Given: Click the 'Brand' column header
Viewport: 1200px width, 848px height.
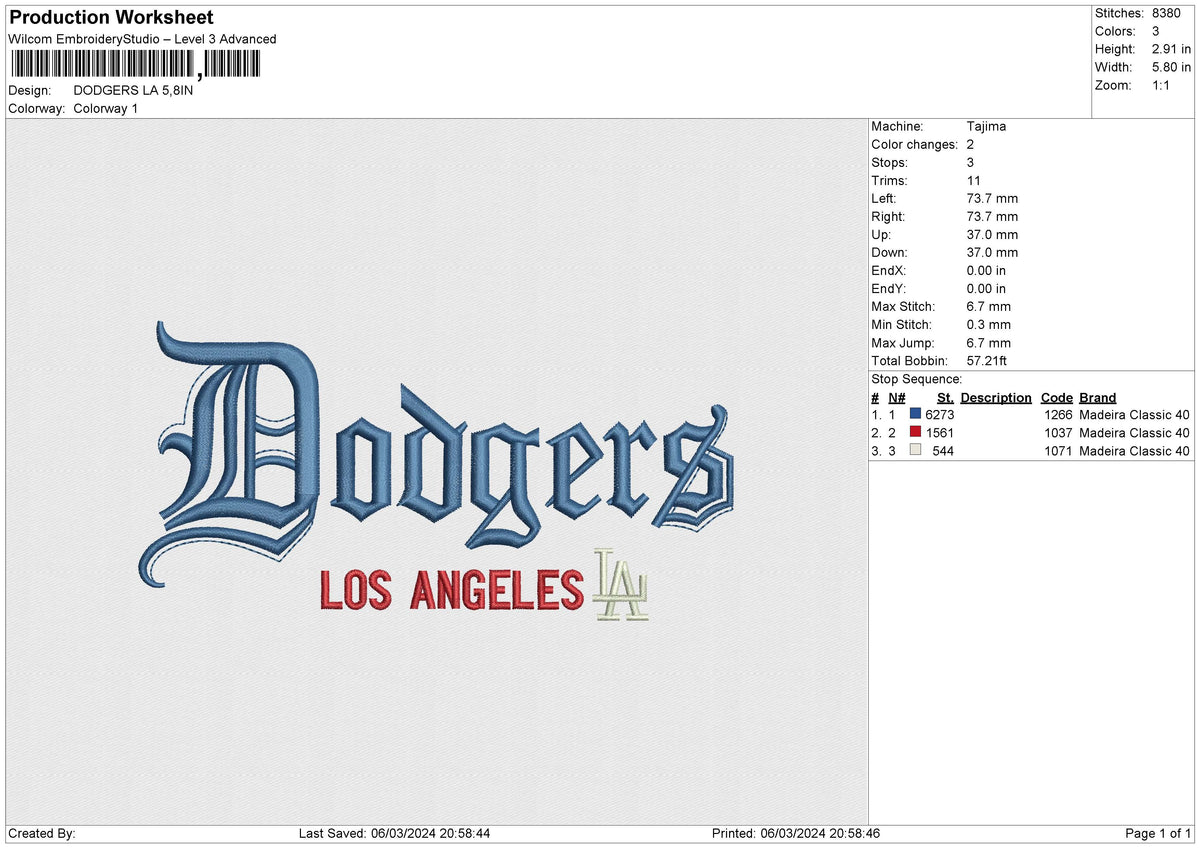Looking at the screenshot, I should point(1098,397).
